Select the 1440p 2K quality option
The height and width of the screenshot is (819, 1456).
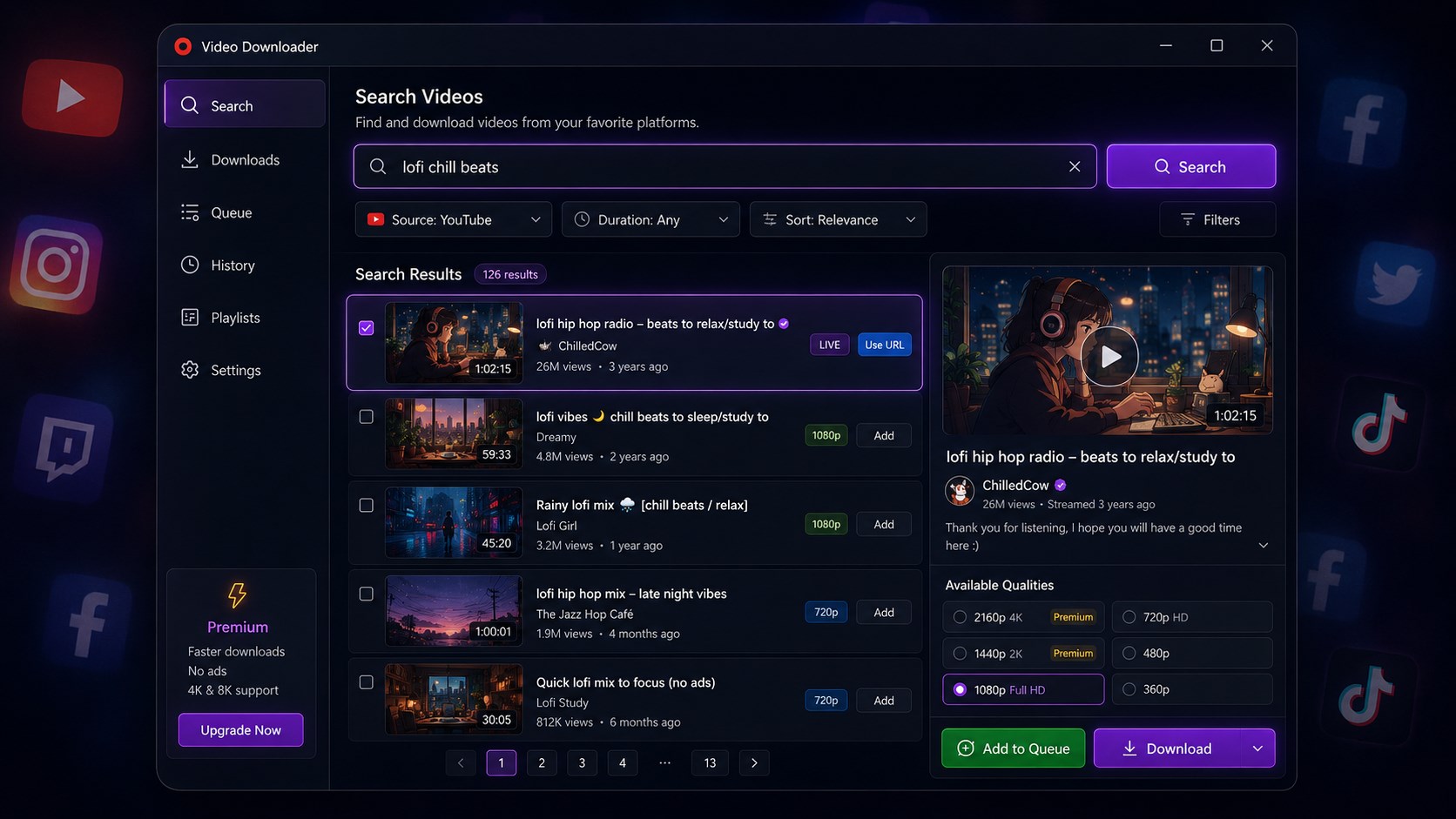pos(1023,653)
